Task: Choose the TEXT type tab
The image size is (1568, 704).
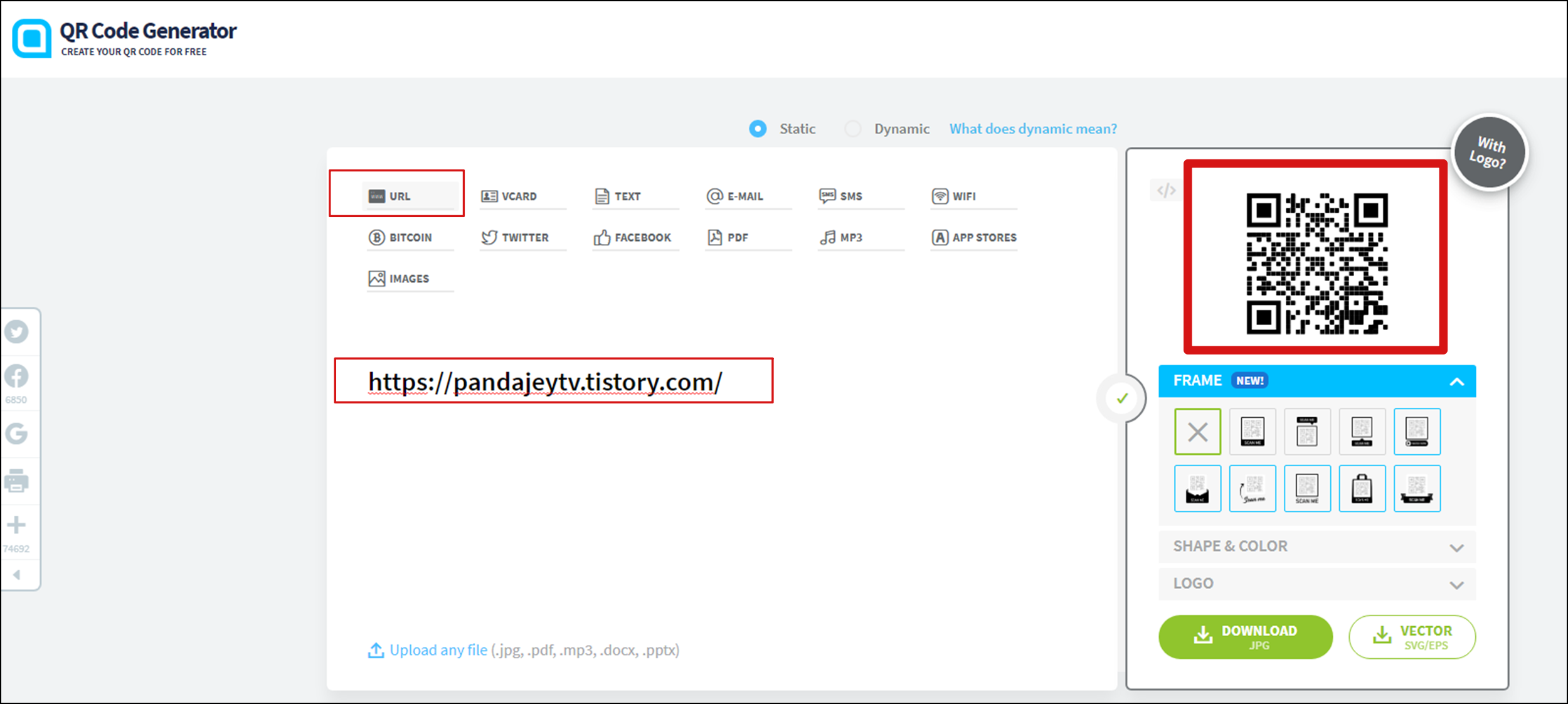Action: click(x=635, y=196)
